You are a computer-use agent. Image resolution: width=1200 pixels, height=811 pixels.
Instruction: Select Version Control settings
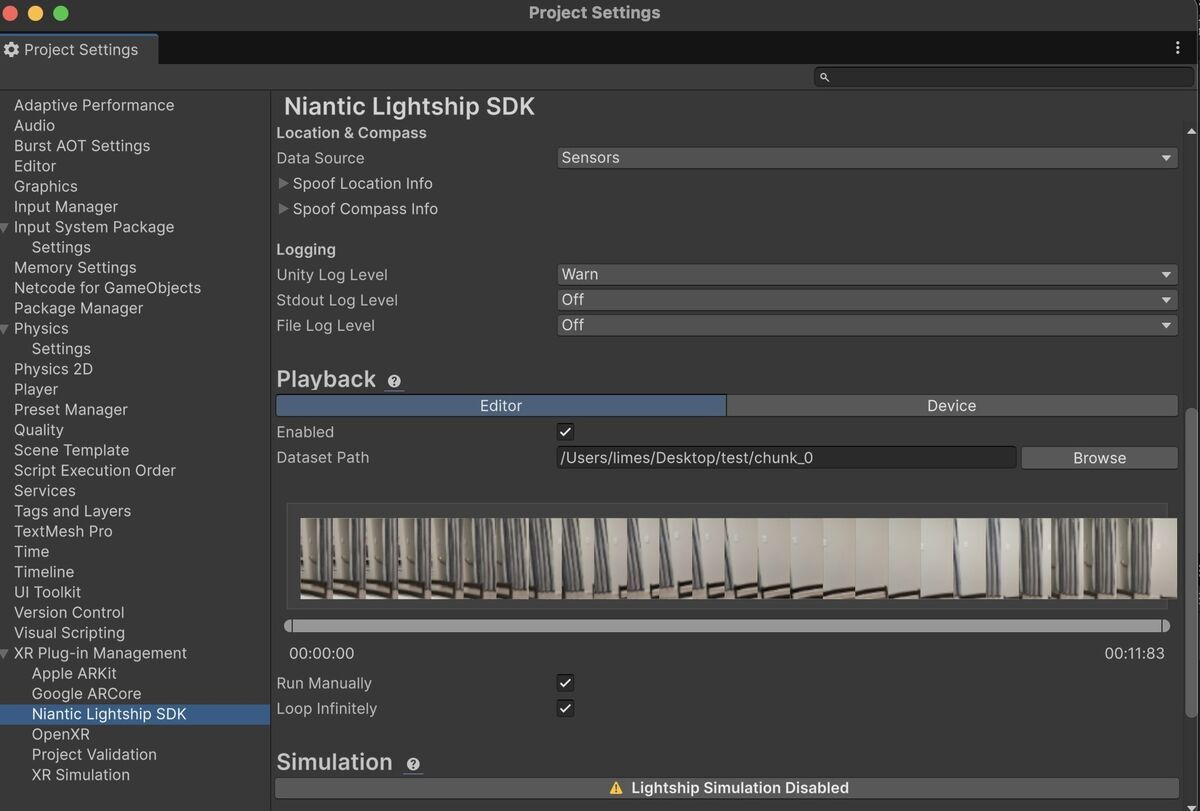point(69,613)
